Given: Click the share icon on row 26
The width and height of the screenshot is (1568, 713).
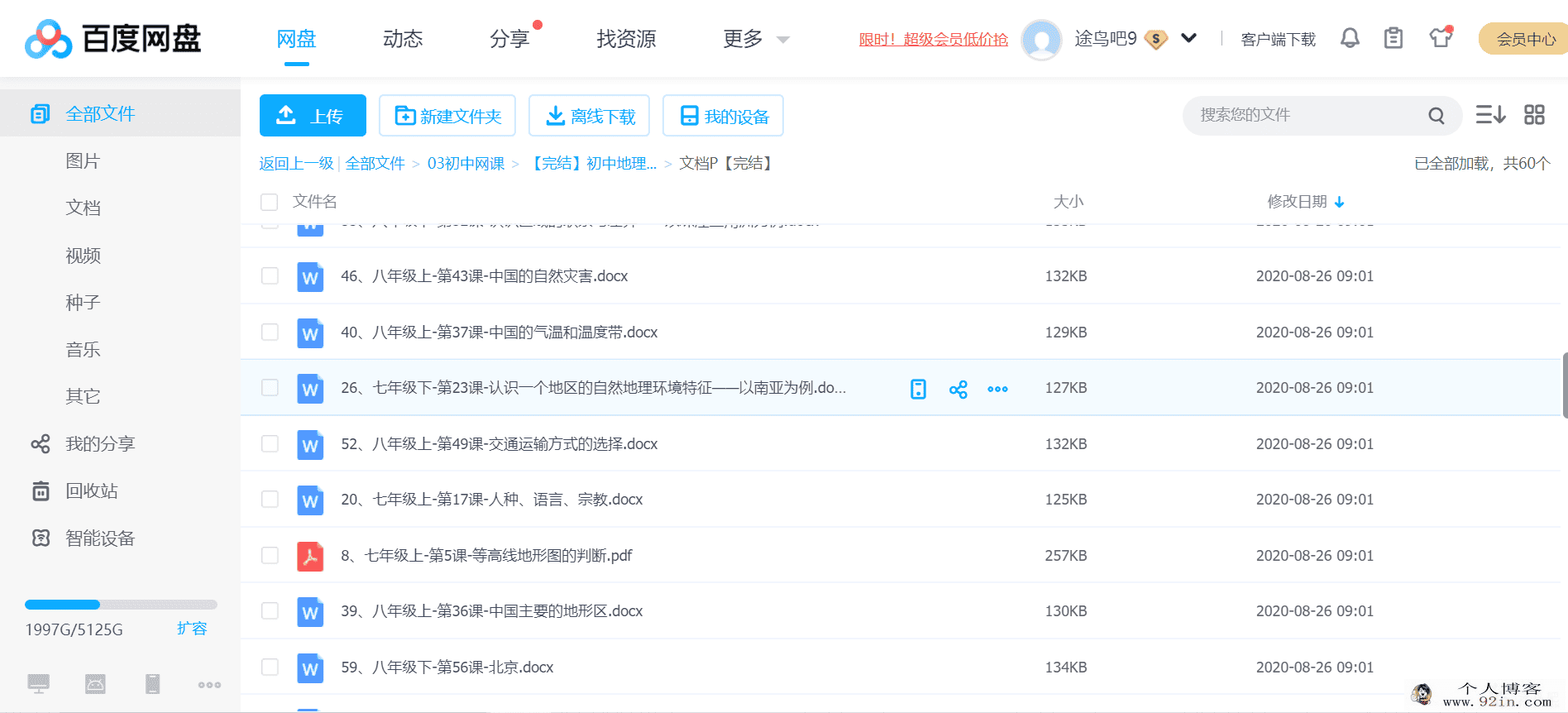Looking at the screenshot, I should 958,389.
